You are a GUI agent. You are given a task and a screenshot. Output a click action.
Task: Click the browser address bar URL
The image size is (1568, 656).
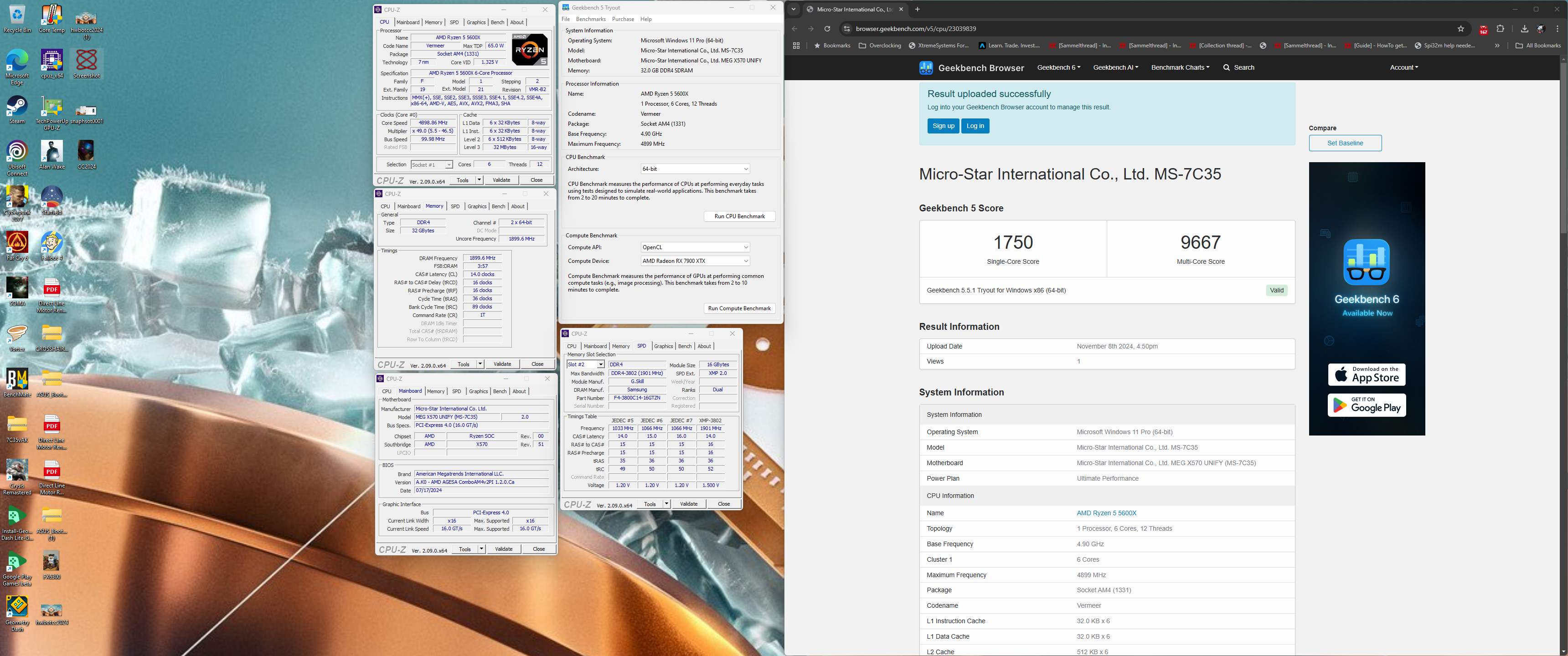point(916,29)
